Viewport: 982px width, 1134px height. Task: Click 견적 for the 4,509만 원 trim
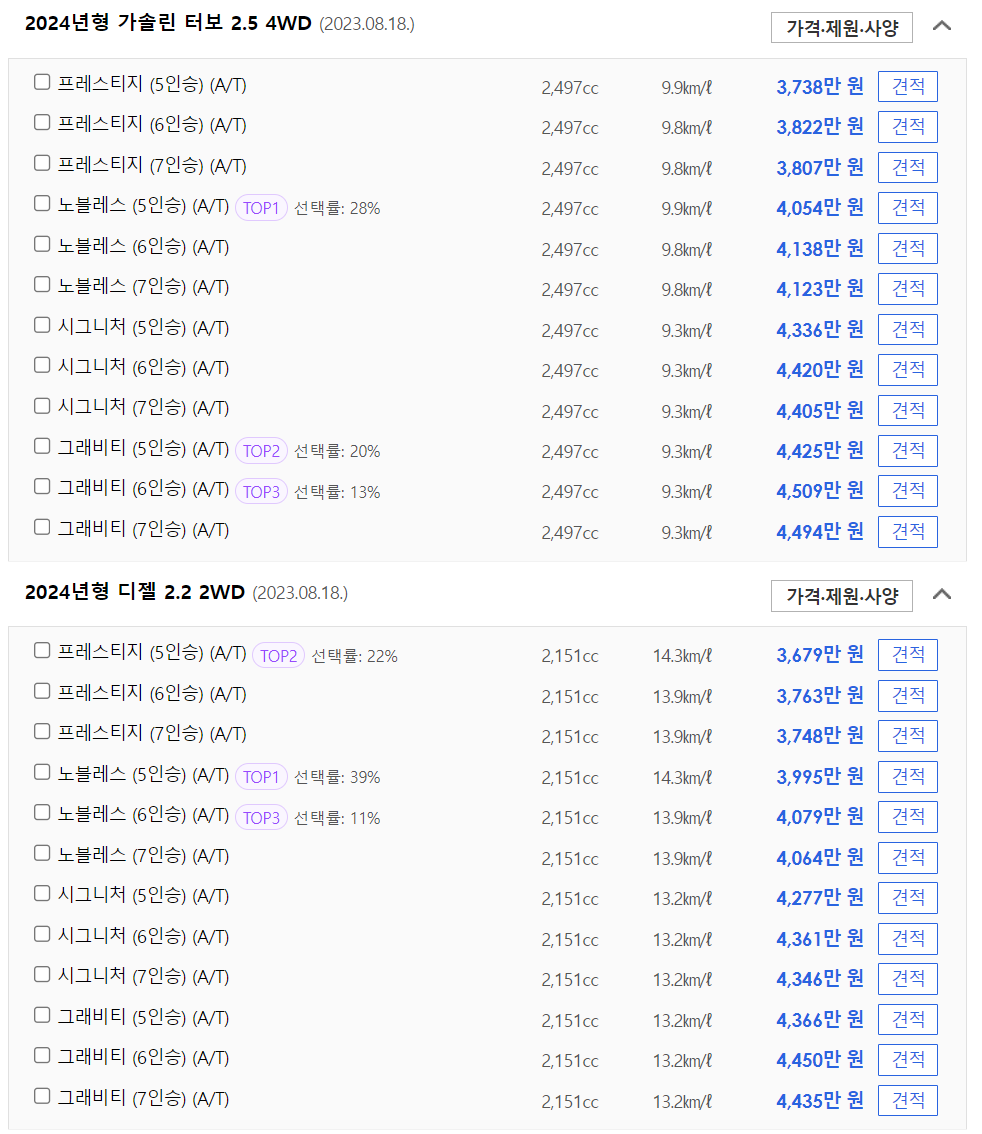(908, 491)
